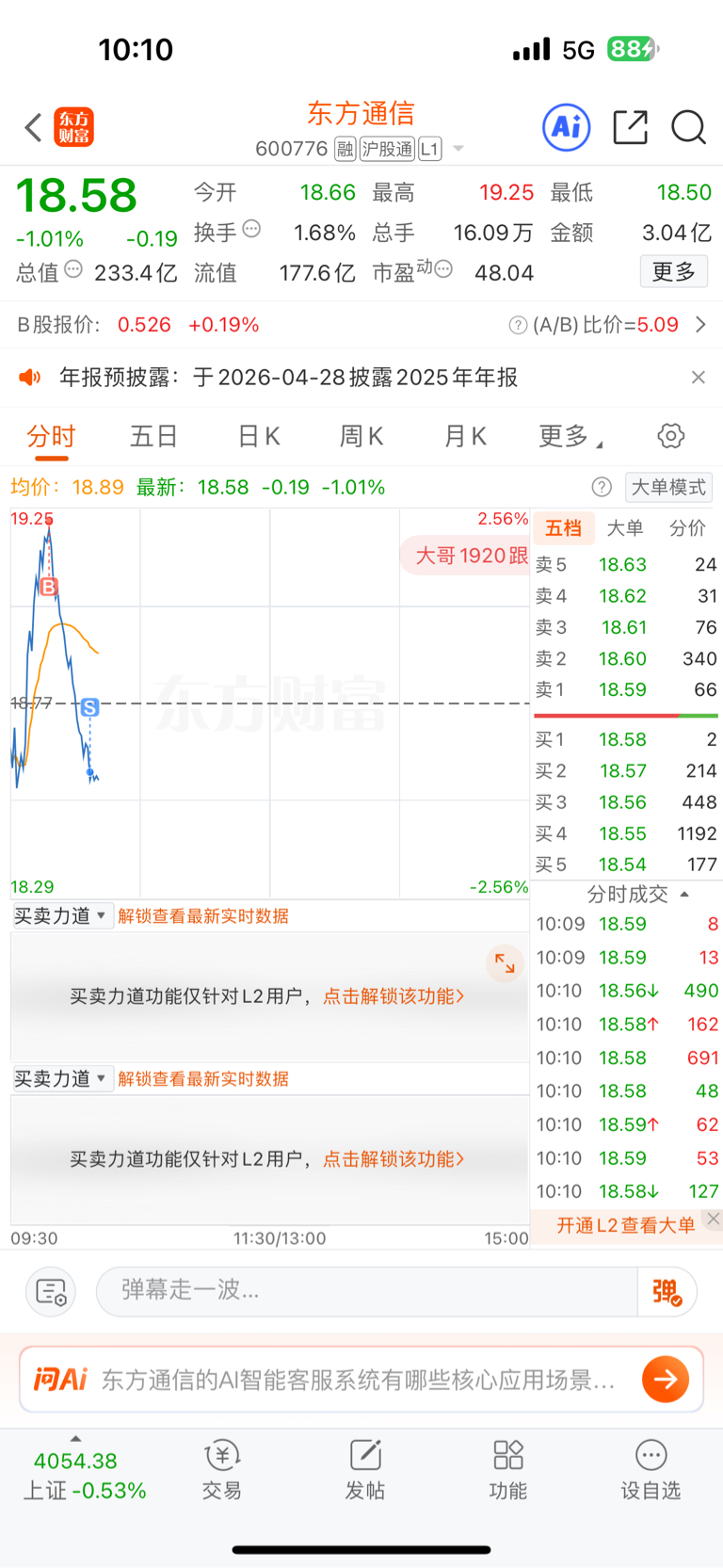Image resolution: width=723 pixels, height=1568 pixels.
Task: Collapse the 分时成交 header arrow
Action: click(x=684, y=894)
